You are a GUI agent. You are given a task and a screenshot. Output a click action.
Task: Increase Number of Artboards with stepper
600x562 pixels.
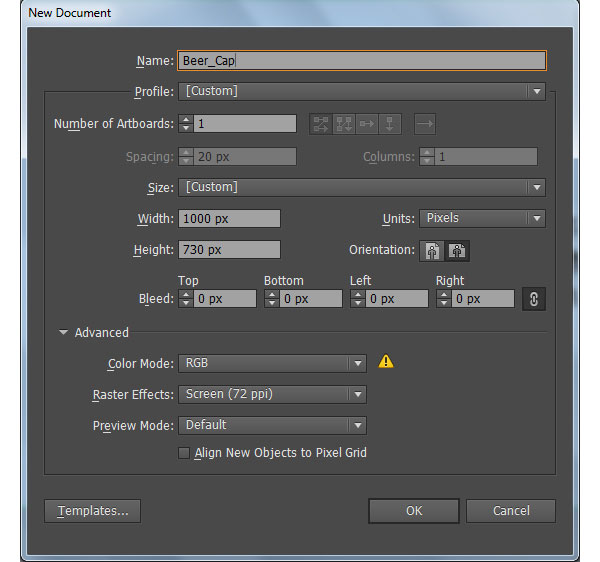pos(186,120)
